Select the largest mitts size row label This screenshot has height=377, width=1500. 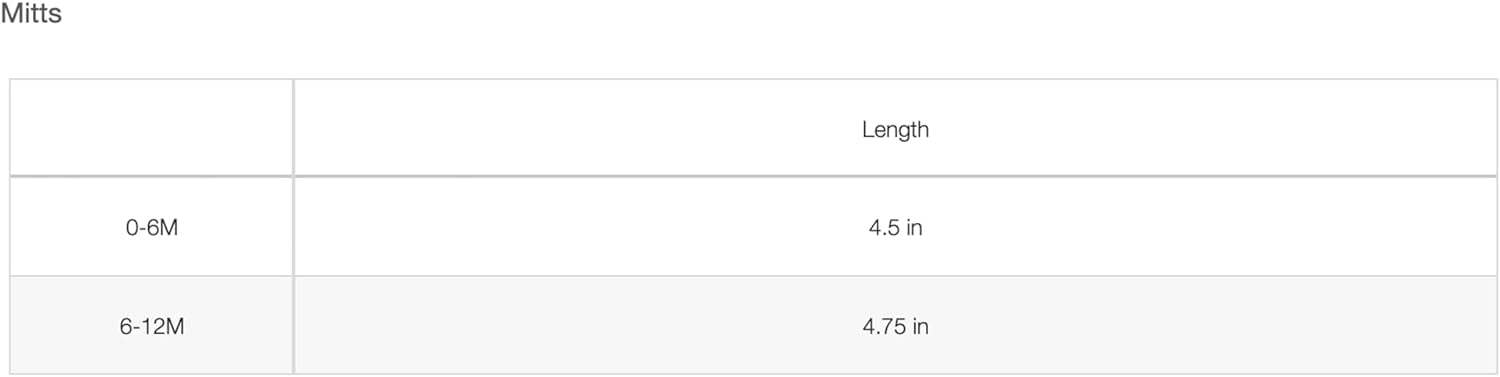pyautogui.click(x=152, y=326)
